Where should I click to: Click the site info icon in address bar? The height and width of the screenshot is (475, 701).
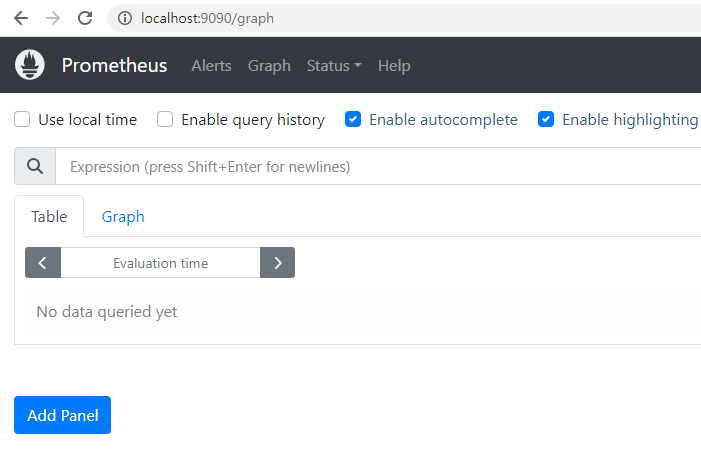pos(125,18)
